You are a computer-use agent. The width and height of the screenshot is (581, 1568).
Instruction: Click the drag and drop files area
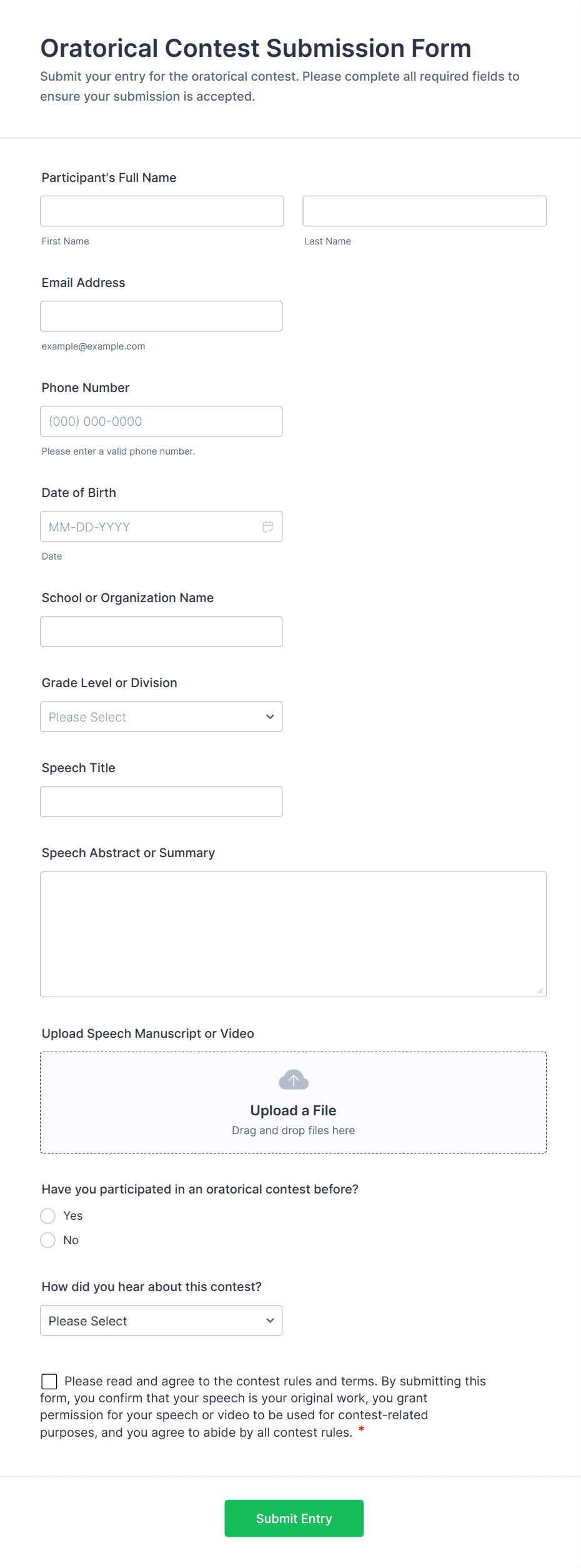pos(293,1130)
